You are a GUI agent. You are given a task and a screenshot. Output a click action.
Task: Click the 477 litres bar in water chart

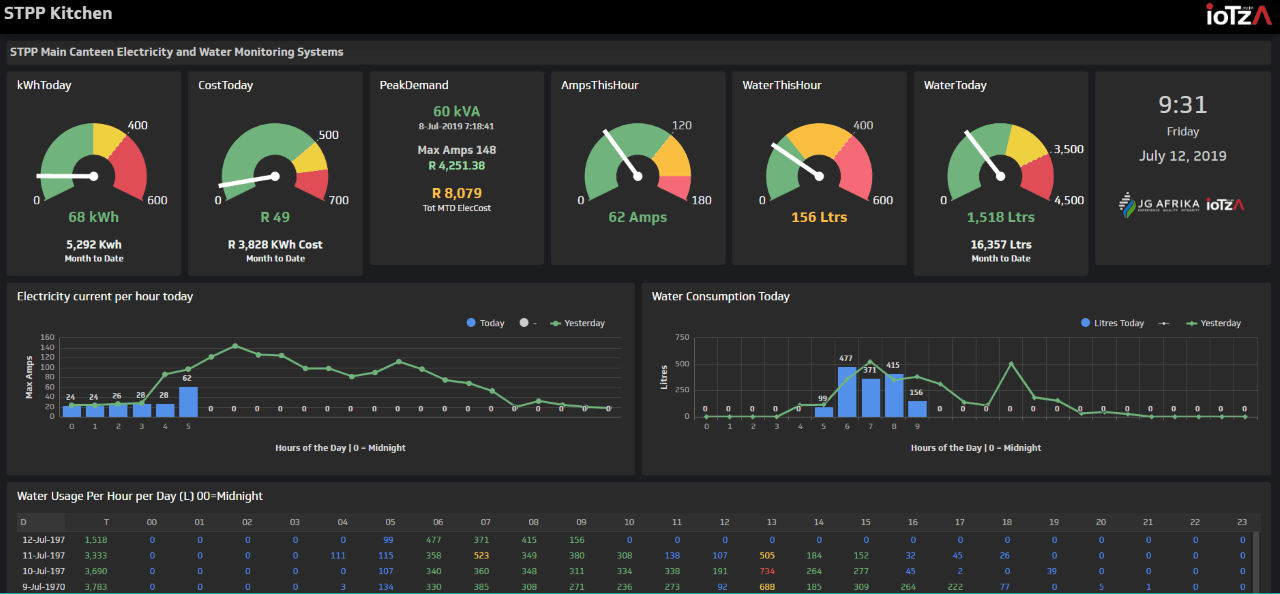pos(846,391)
